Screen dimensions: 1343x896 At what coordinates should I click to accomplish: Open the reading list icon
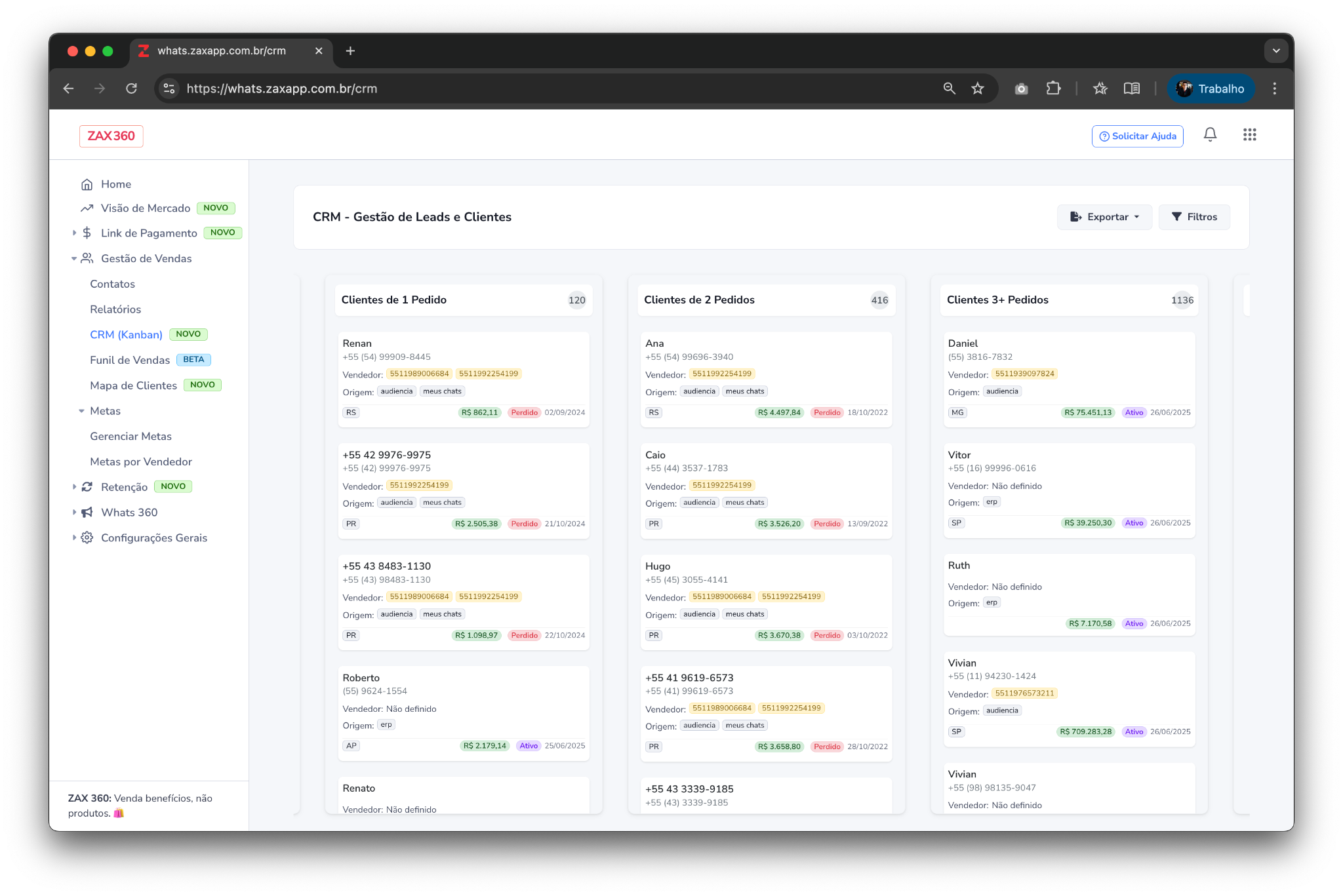[x=1132, y=88]
